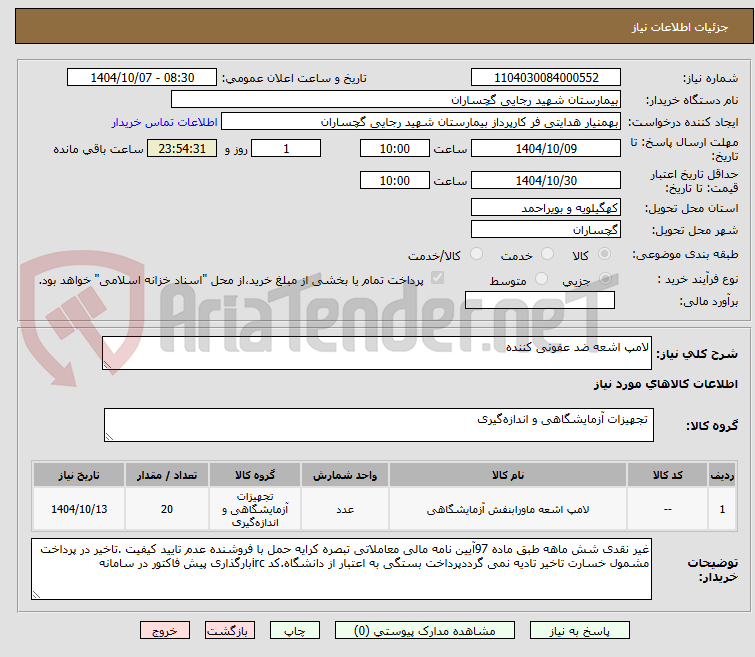Click the ردیف column header
755x657 pixels.
tap(722, 475)
